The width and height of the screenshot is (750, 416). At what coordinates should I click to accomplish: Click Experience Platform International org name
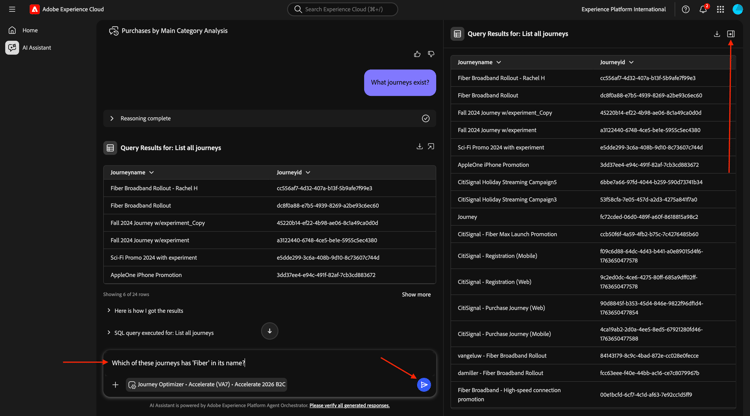coord(623,9)
